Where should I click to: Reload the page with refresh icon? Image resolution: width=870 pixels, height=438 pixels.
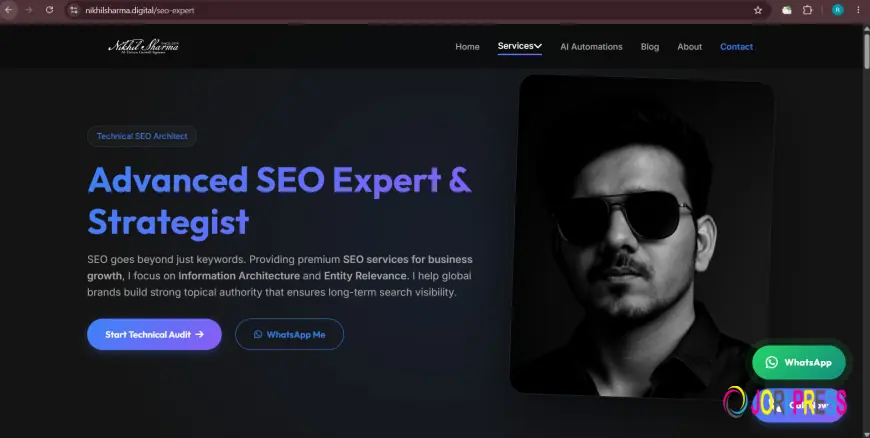[49, 10]
